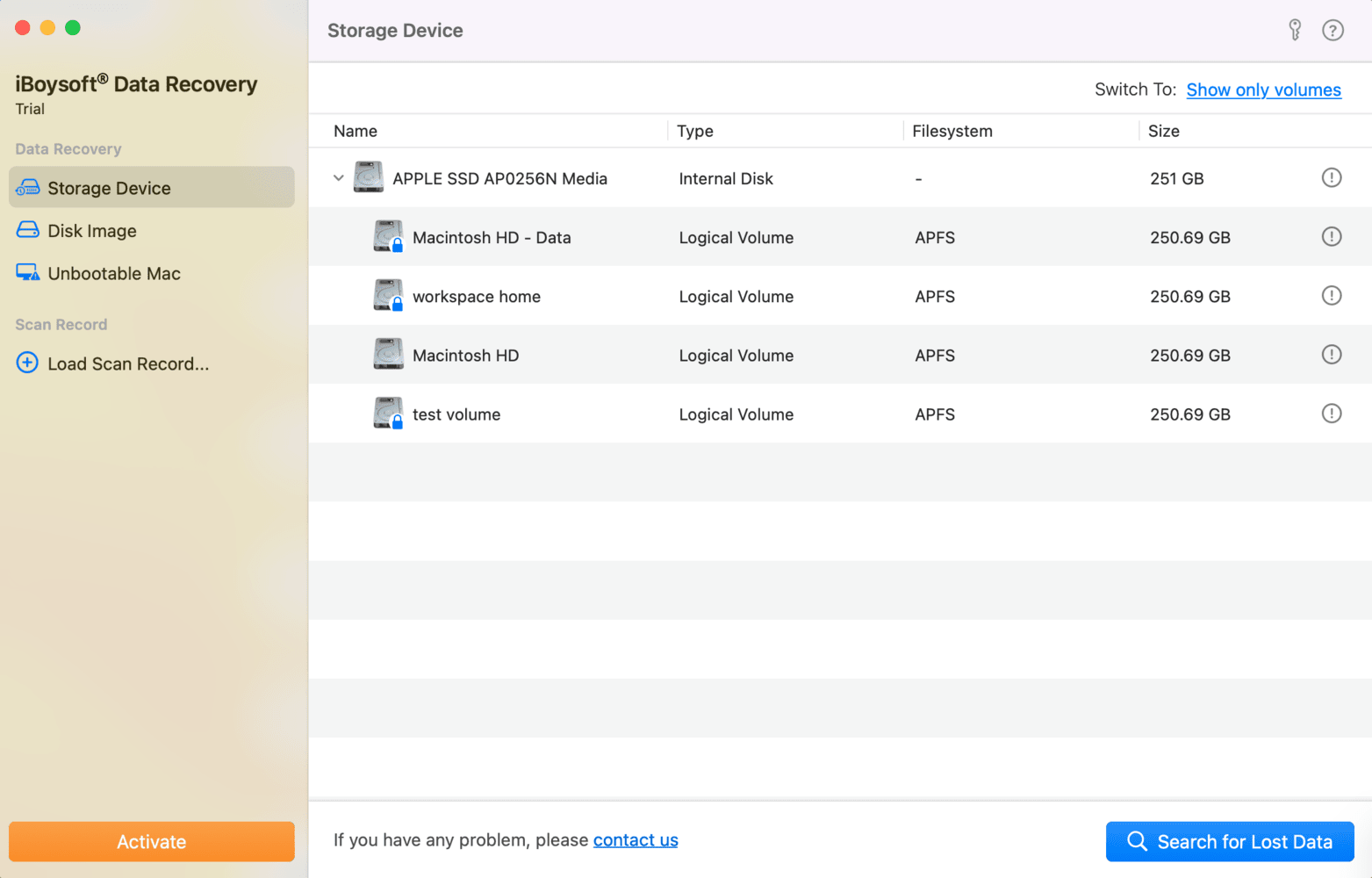Show info for Macintosh HD - Data

click(x=1332, y=236)
